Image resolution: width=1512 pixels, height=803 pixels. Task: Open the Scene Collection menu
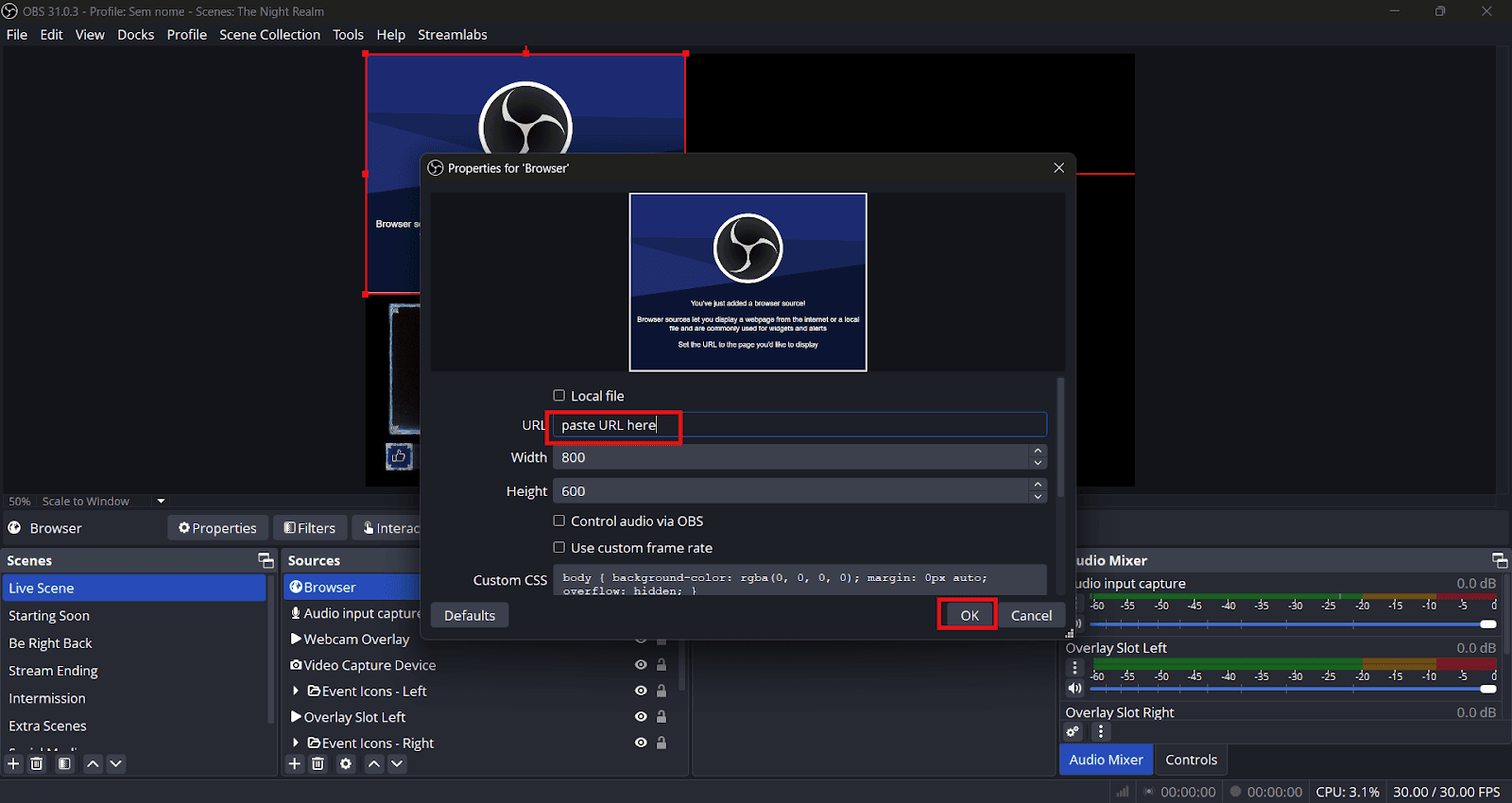[270, 35]
